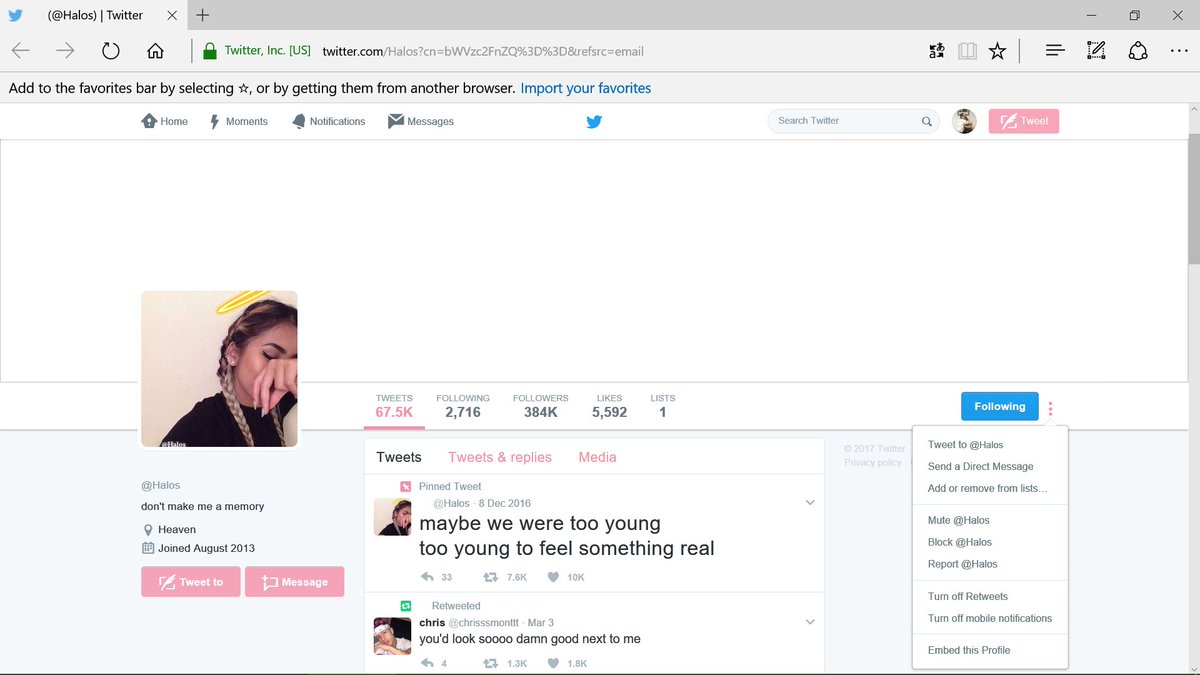Click the search magnifier icon

[926, 121]
